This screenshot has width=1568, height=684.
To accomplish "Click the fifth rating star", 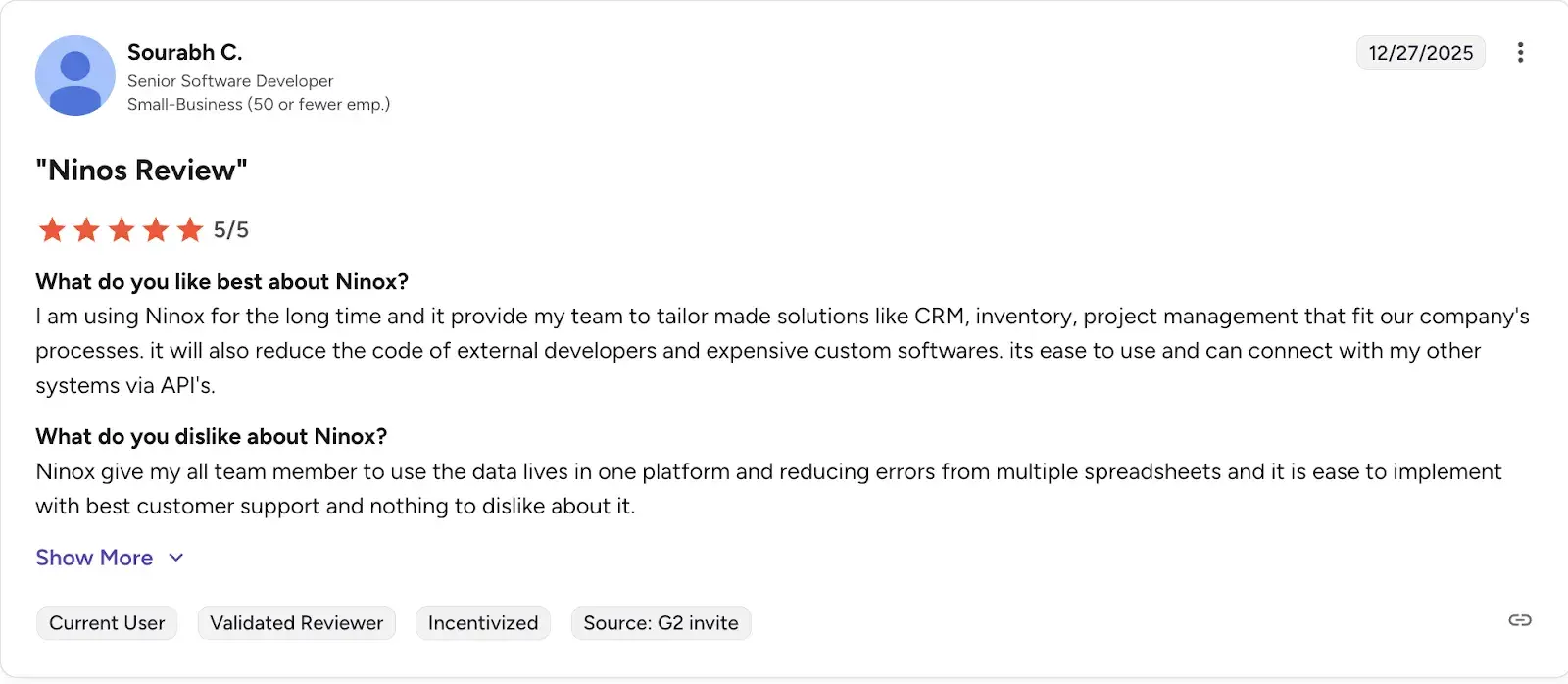I will tap(189, 229).
